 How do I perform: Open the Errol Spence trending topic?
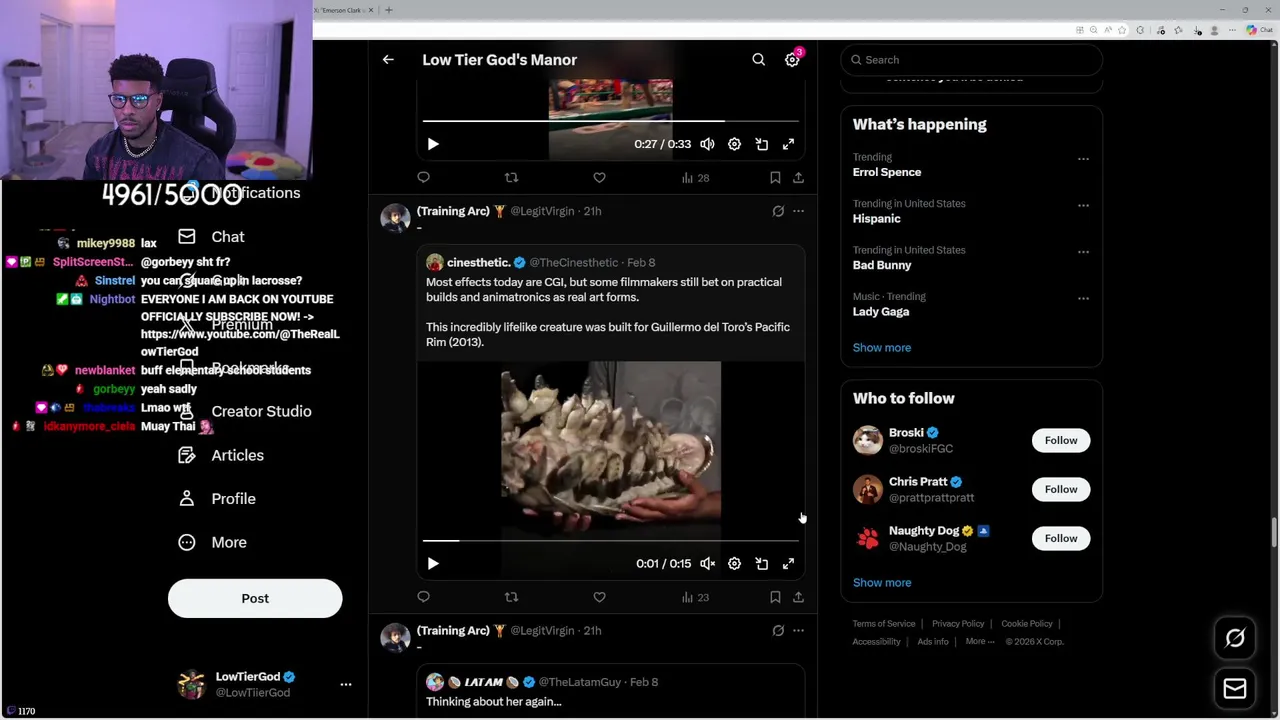(x=887, y=172)
